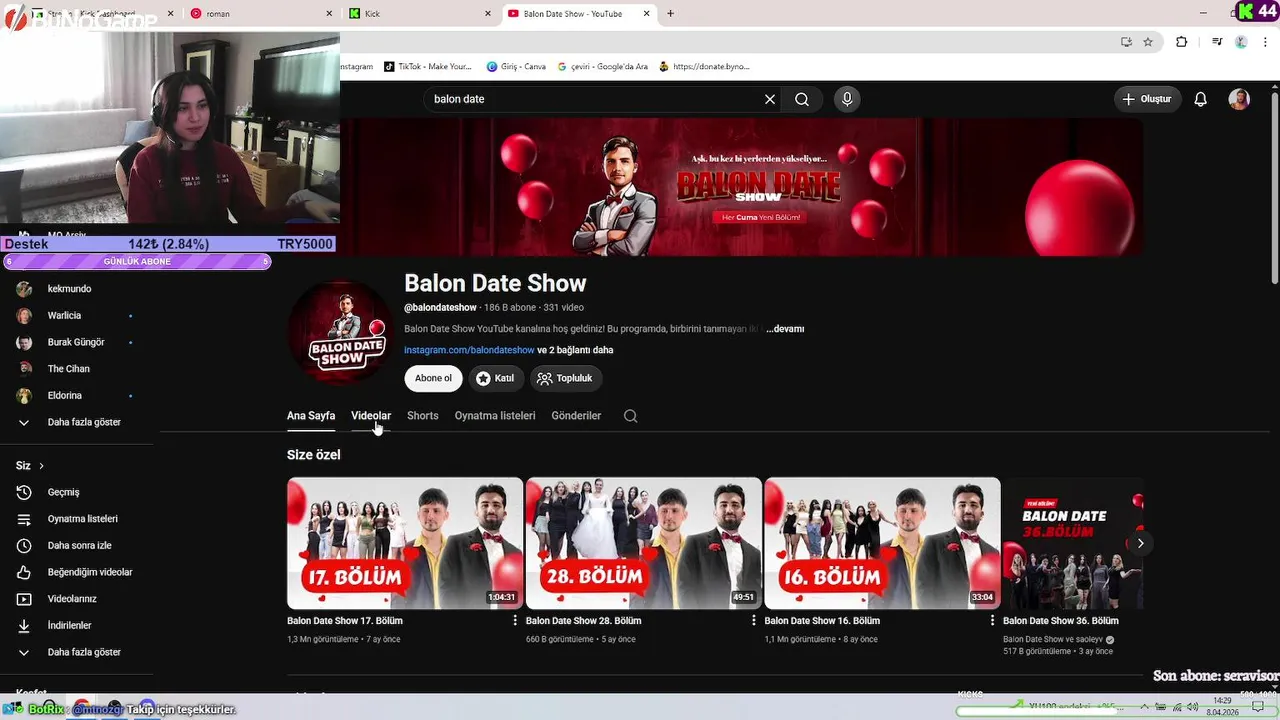Open Balon Date Show 16. Bölüm title
The width and height of the screenshot is (1280, 720).
[x=822, y=621]
